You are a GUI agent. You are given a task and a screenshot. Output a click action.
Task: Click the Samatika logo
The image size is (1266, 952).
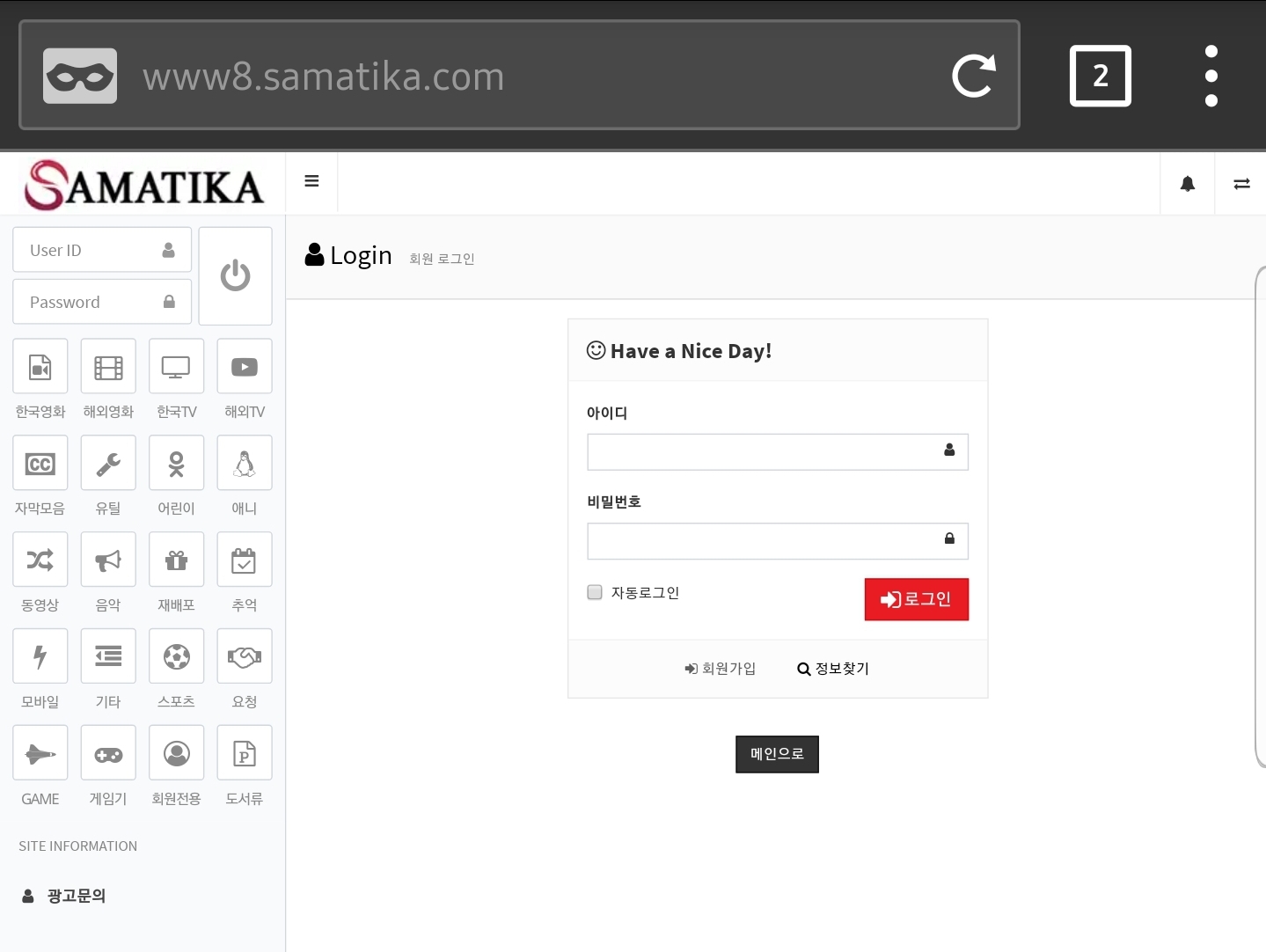tap(143, 185)
